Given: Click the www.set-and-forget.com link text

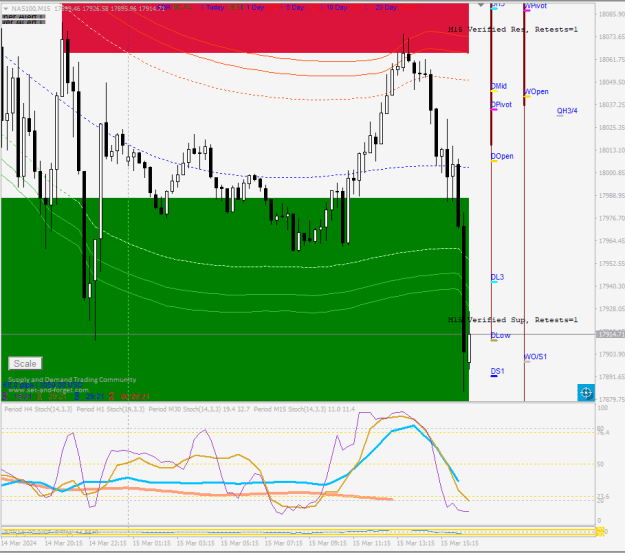Looking at the screenshot, I should (48, 390).
